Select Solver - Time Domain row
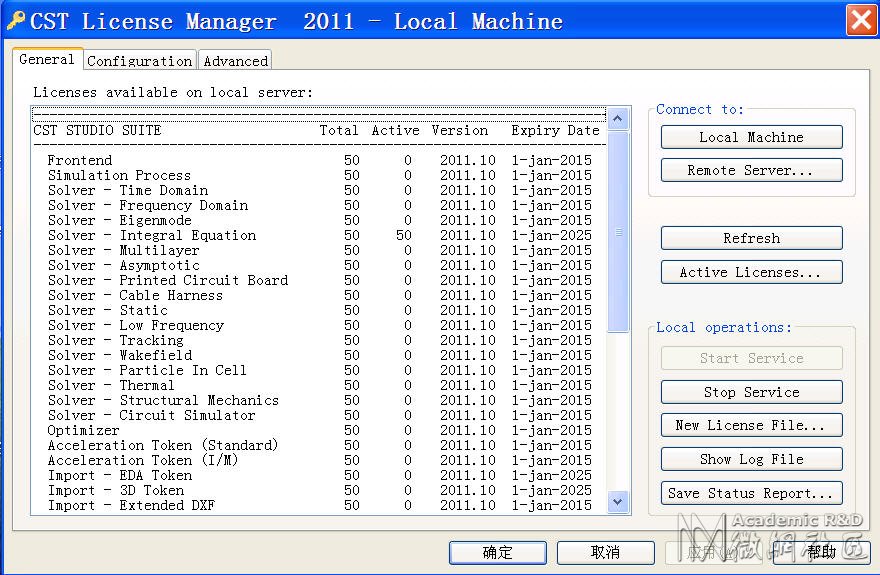Viewport: 880px width, 575px height. pos(319,191)
